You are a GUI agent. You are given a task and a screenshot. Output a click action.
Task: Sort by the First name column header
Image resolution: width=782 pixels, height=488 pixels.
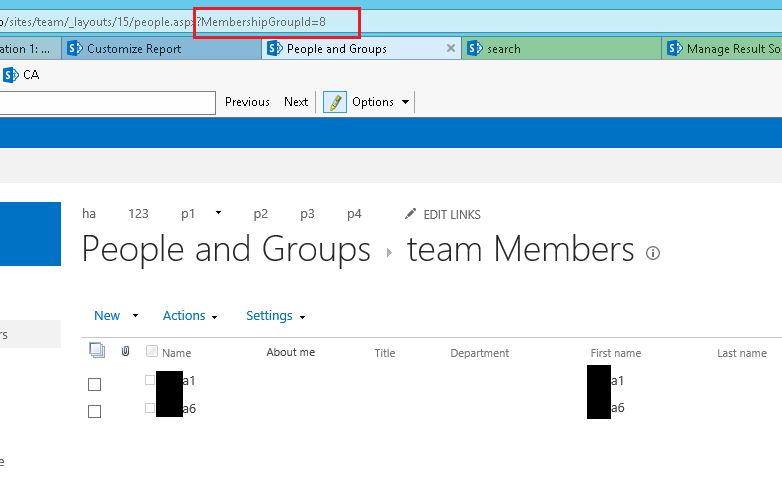pyautogui.click(x=615, y=353)
